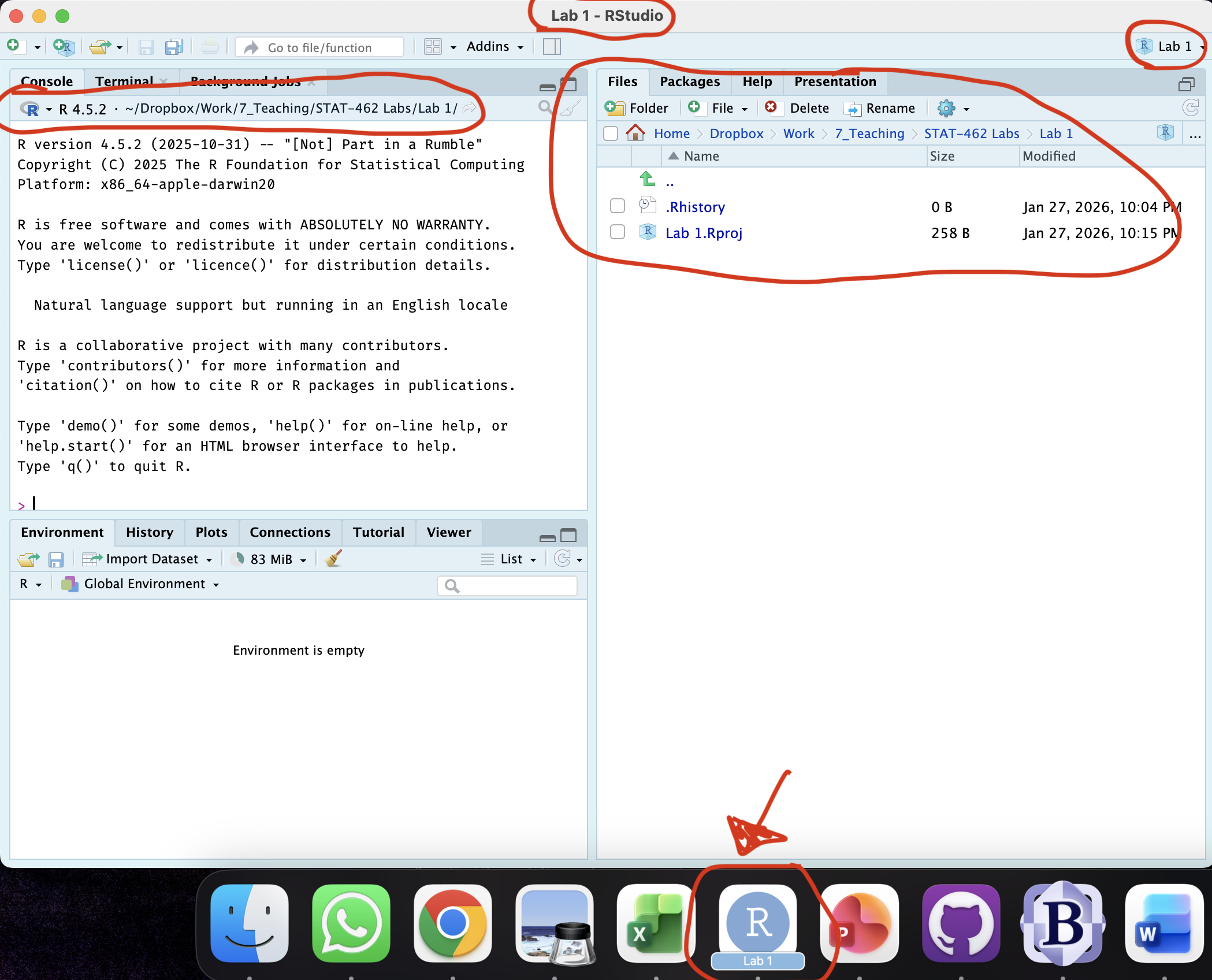Toggle the select-all checkbox in the Files list

(x=611, y=133)
